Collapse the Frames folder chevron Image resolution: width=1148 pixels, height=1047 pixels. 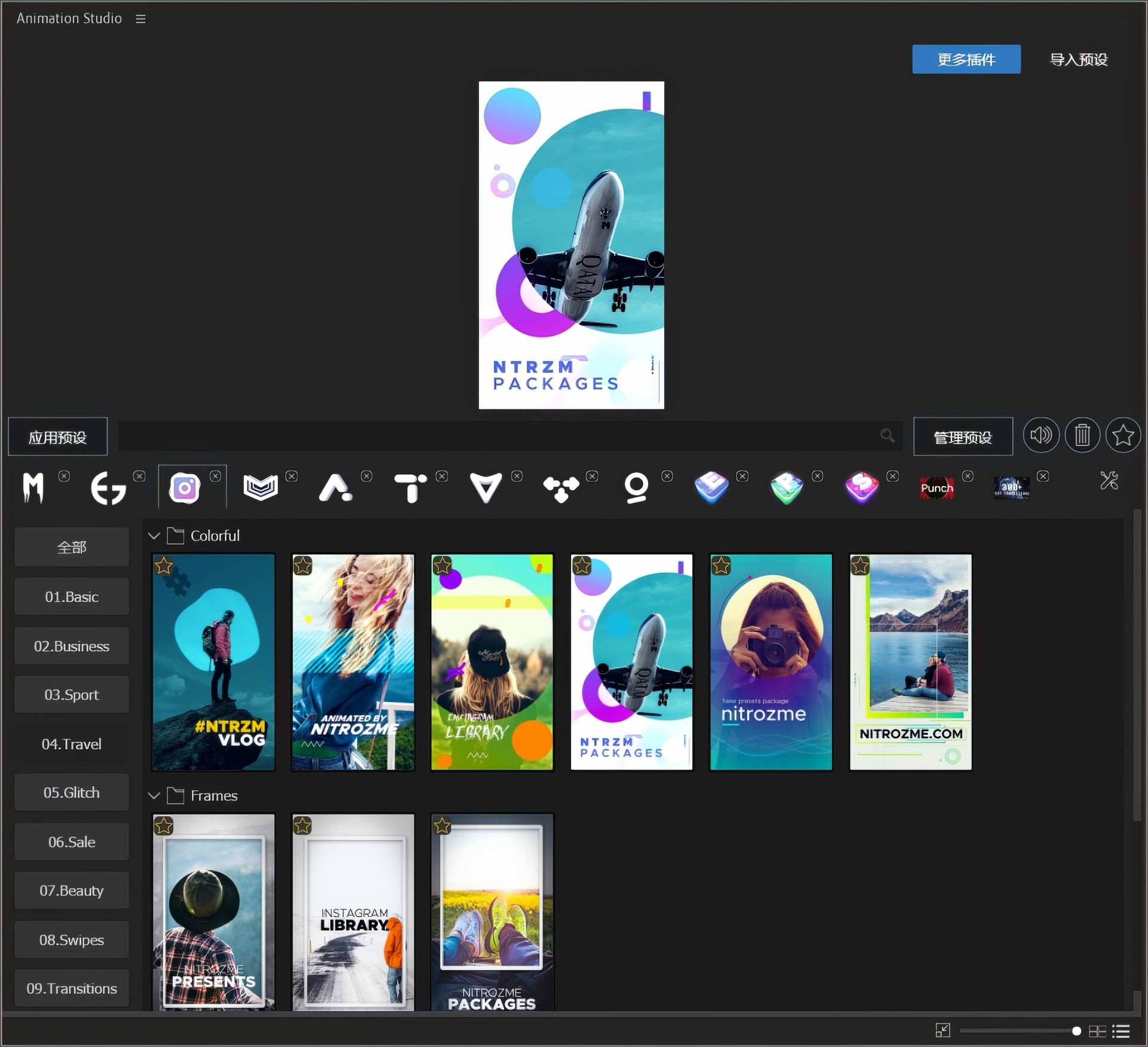[154, 796]
